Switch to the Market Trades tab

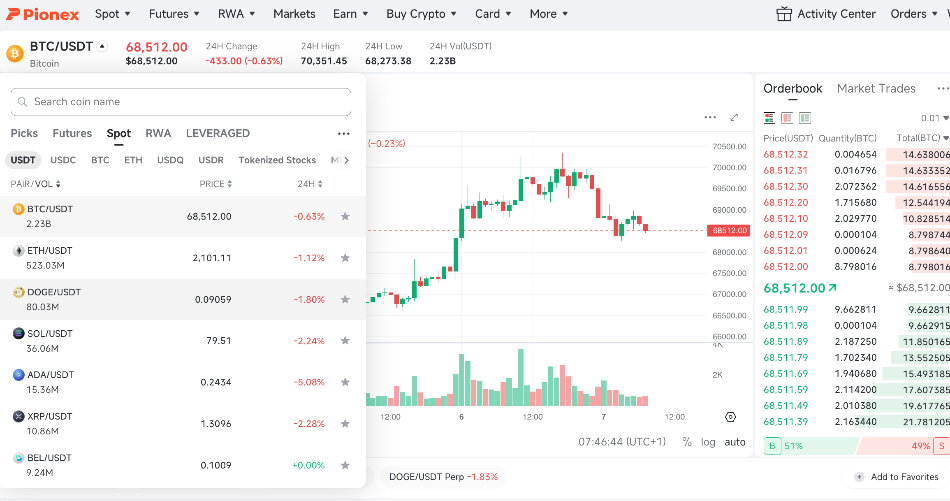point(876,88)
